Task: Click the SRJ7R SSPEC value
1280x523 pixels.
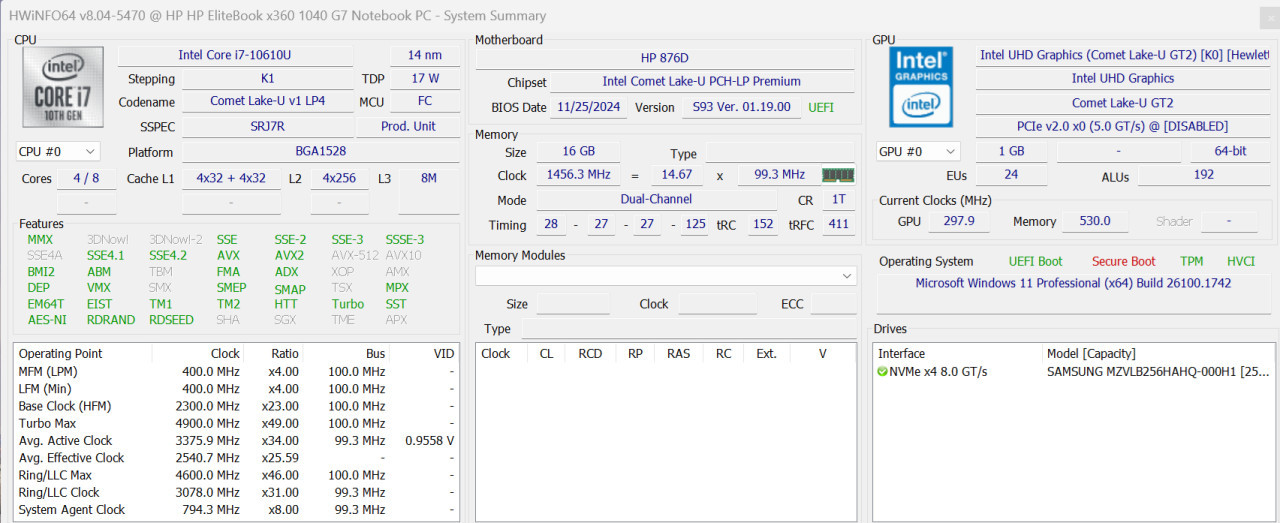Action: point(267,126)
